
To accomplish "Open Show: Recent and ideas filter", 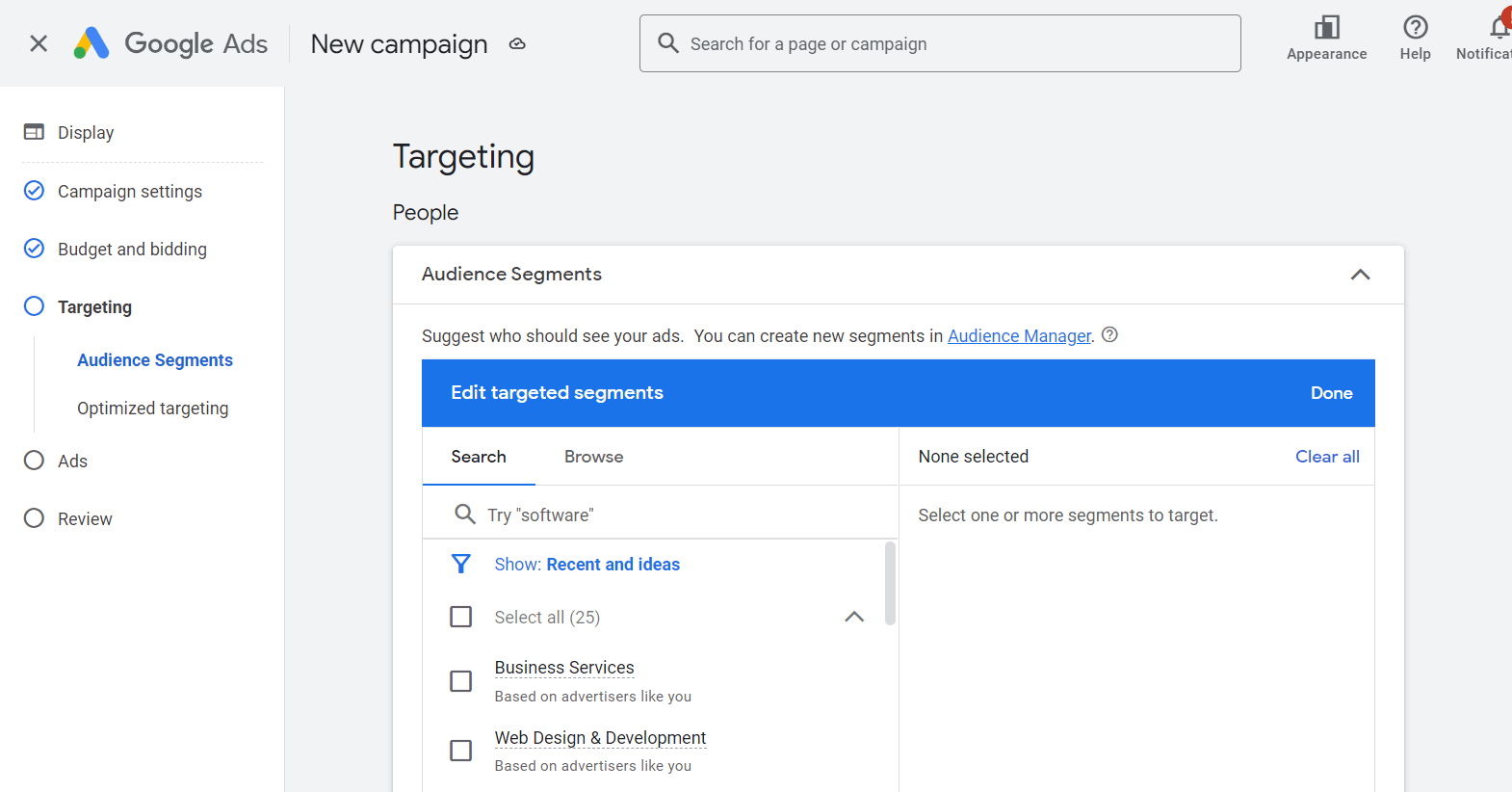I will click(587, 565).
